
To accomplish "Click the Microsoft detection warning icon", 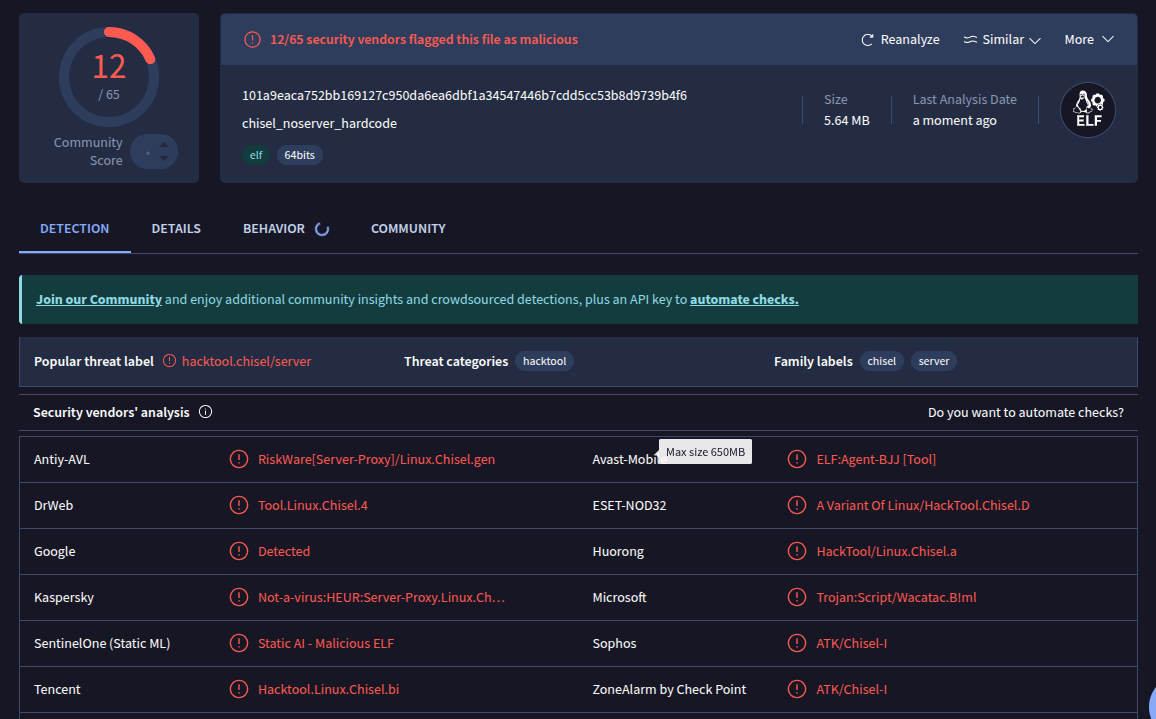I will [x=796, y=597].
